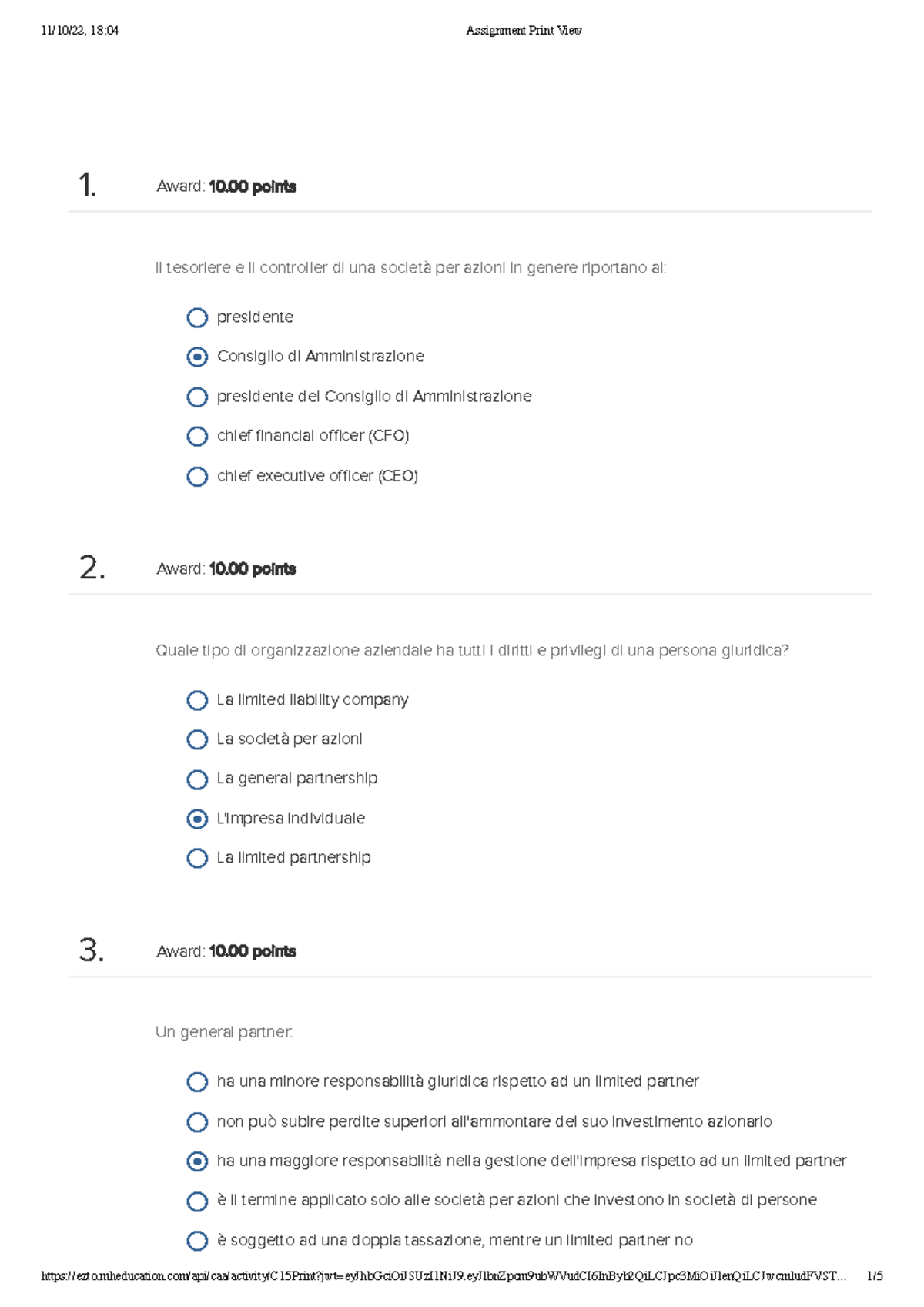The height and width of the screenshot is (1307, 924).
Task: Click the ezto.mheducation.com URL in footer
Action: click(x=443, y=1276)
